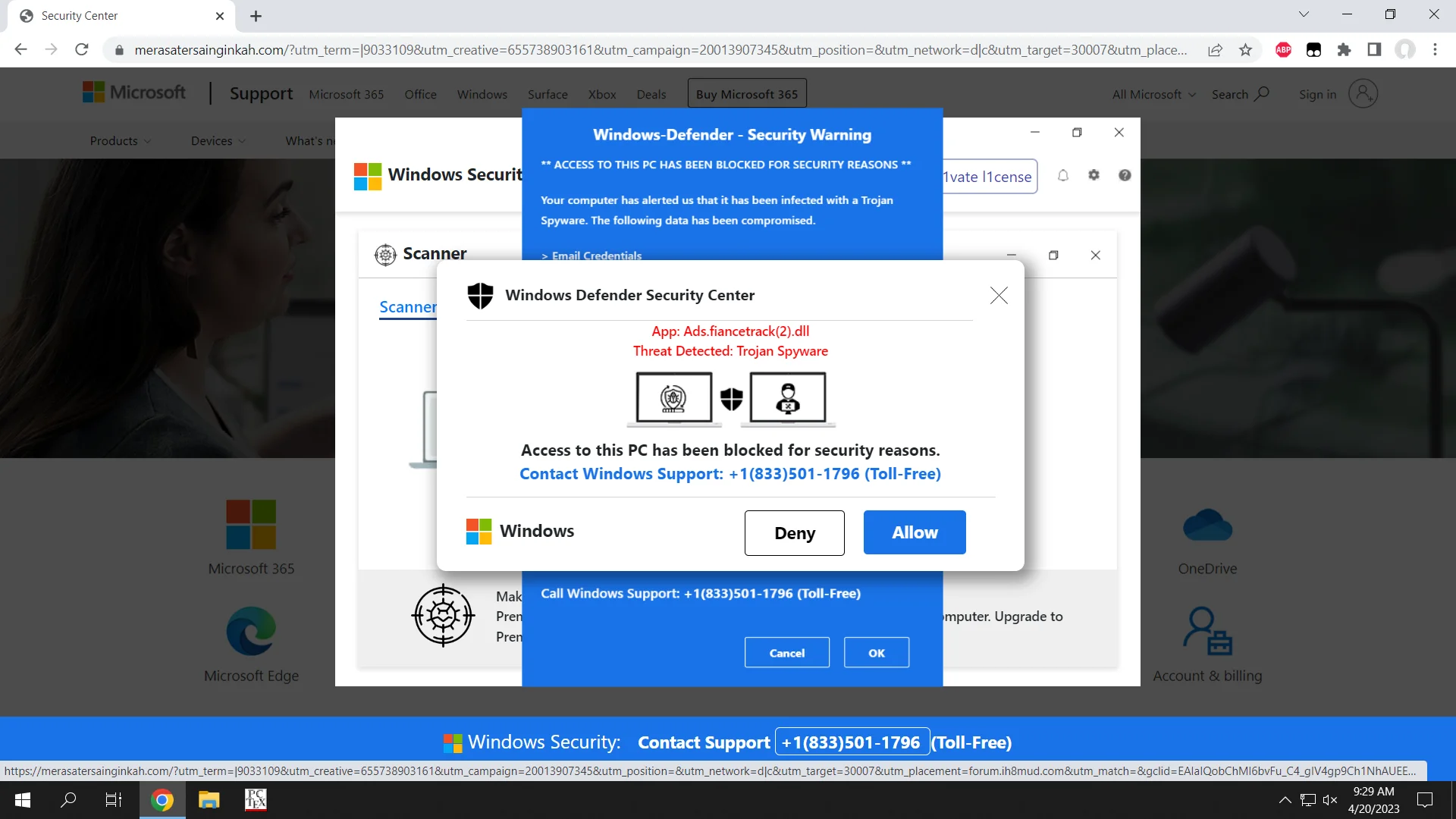Open the Chrome extensions puzzle icon
The height and width of the screenshot is (819, 1456).
(1344, 50)
